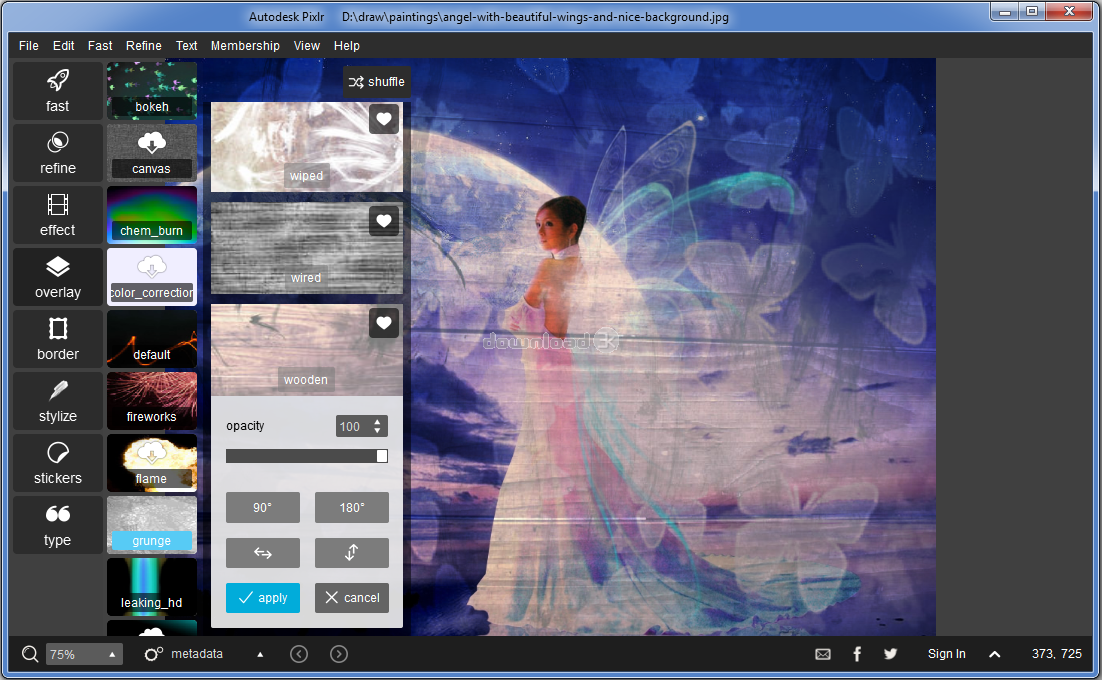Select the type quote tool
Viewport: 1102px width, 680px height.
click(x=58, y=525)
